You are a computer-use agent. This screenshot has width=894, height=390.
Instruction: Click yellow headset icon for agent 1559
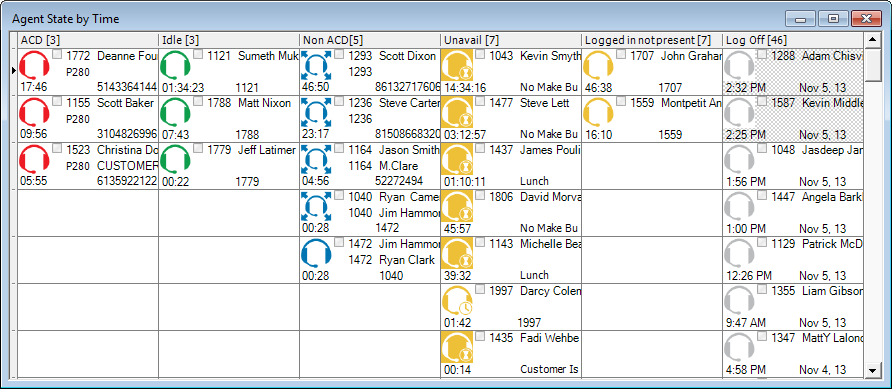point(598,112)
